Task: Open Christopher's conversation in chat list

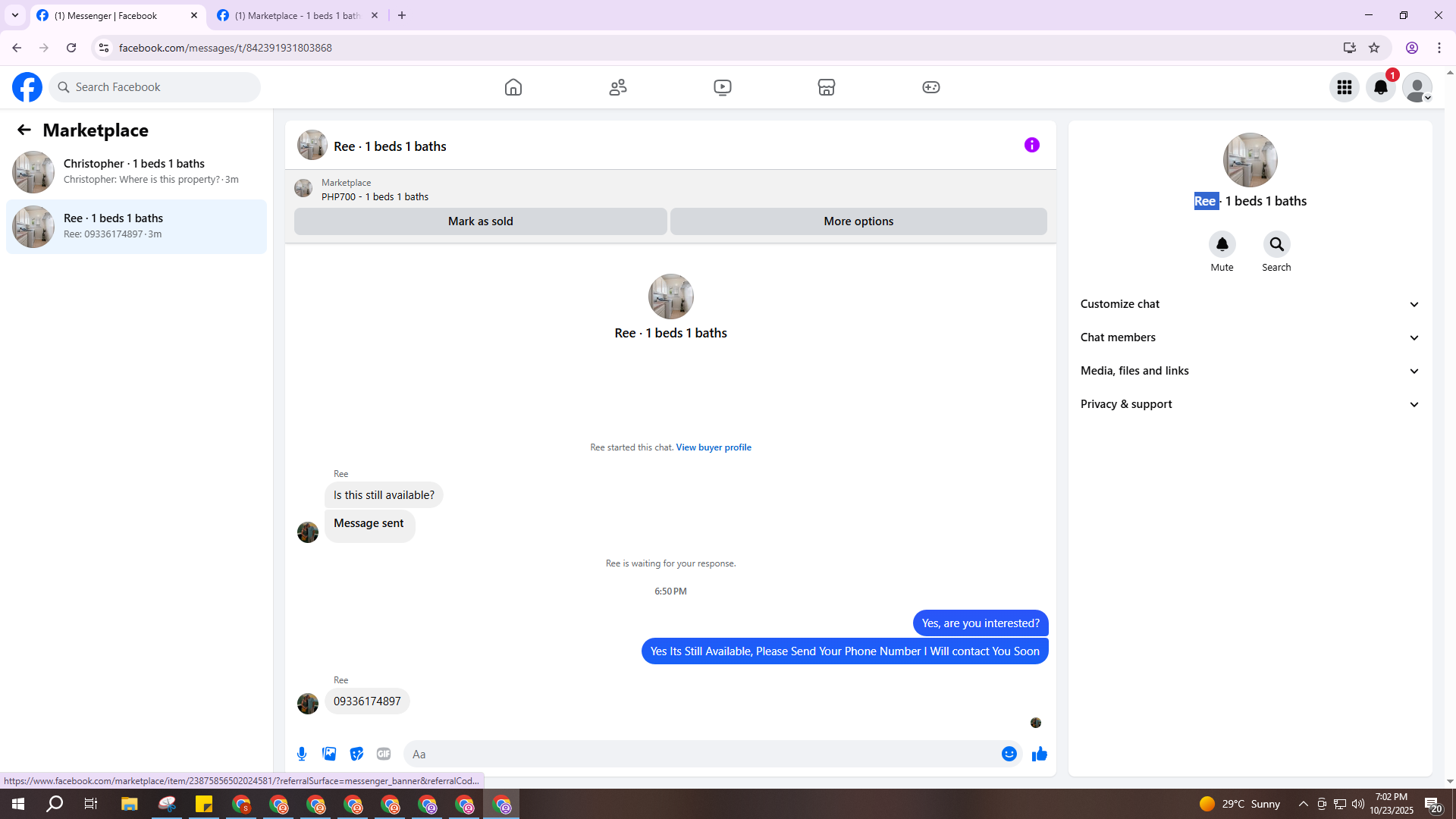Action: pyautogui.click(x=136, y=171)
